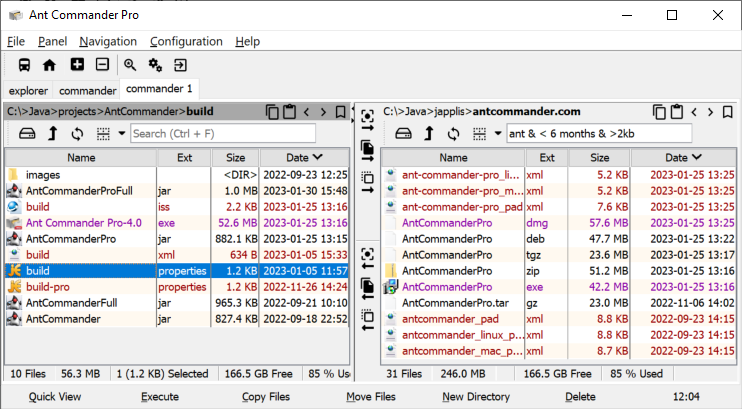Viewport: 742px width, 409px height.
Task: Paste path into the left panel icon
Action: [289, 112]
